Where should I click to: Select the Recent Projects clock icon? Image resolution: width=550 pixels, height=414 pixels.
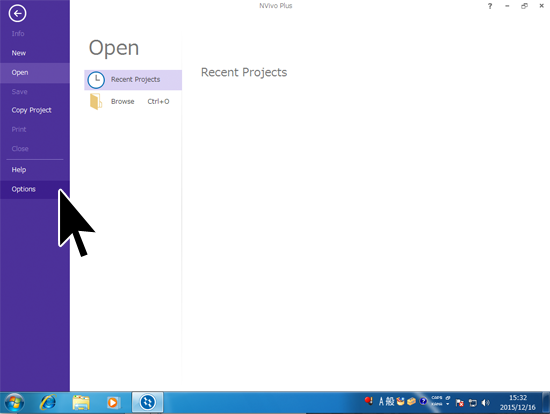point(96,80)
